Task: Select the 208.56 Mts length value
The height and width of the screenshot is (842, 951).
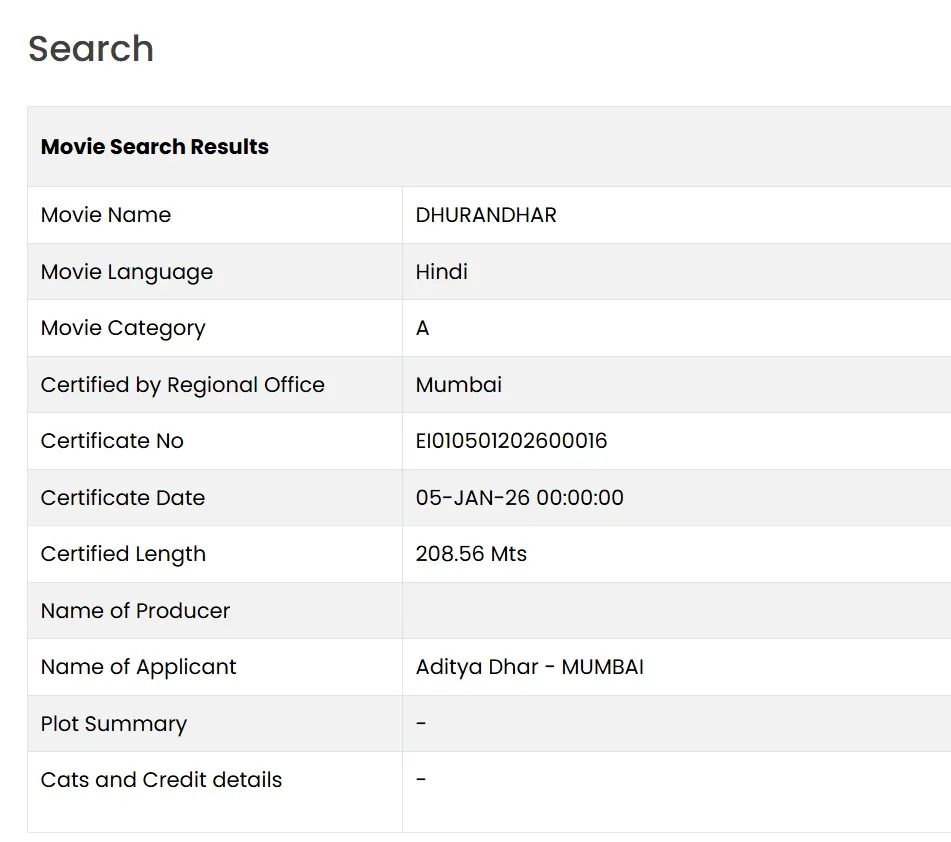Action: tap(471, 554)
